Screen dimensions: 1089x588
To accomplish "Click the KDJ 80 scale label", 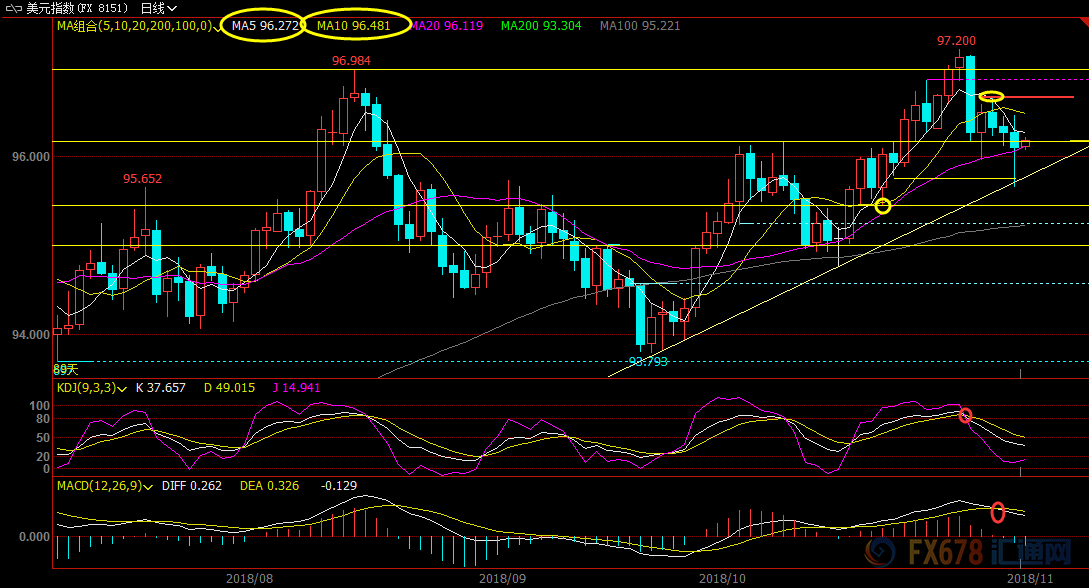I will click(x=42, y=419).
